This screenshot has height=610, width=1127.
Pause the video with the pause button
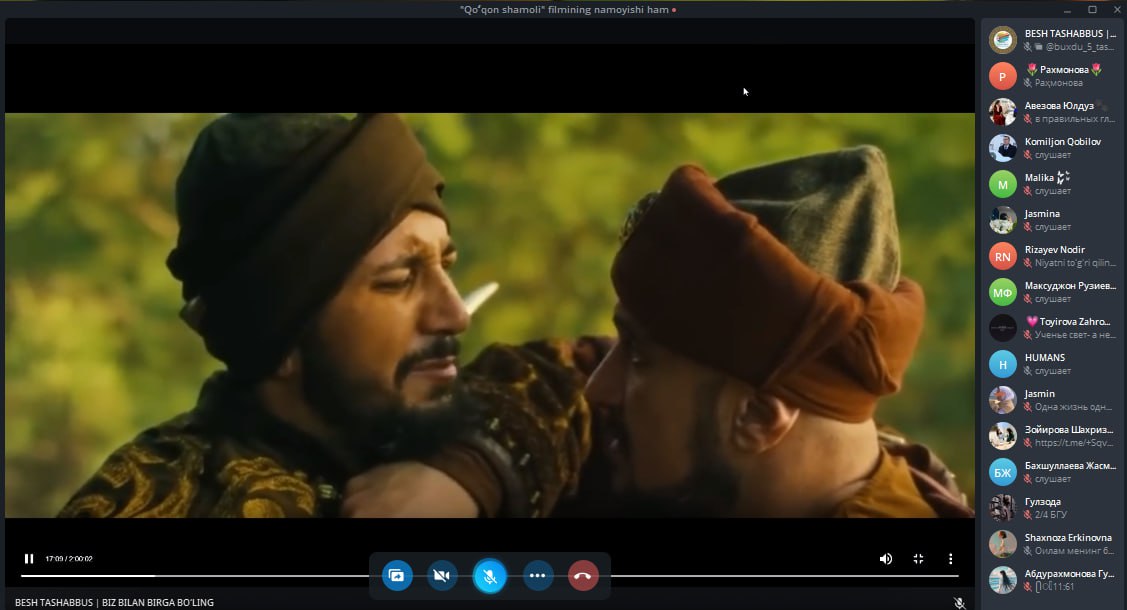(x=29, y=558)
